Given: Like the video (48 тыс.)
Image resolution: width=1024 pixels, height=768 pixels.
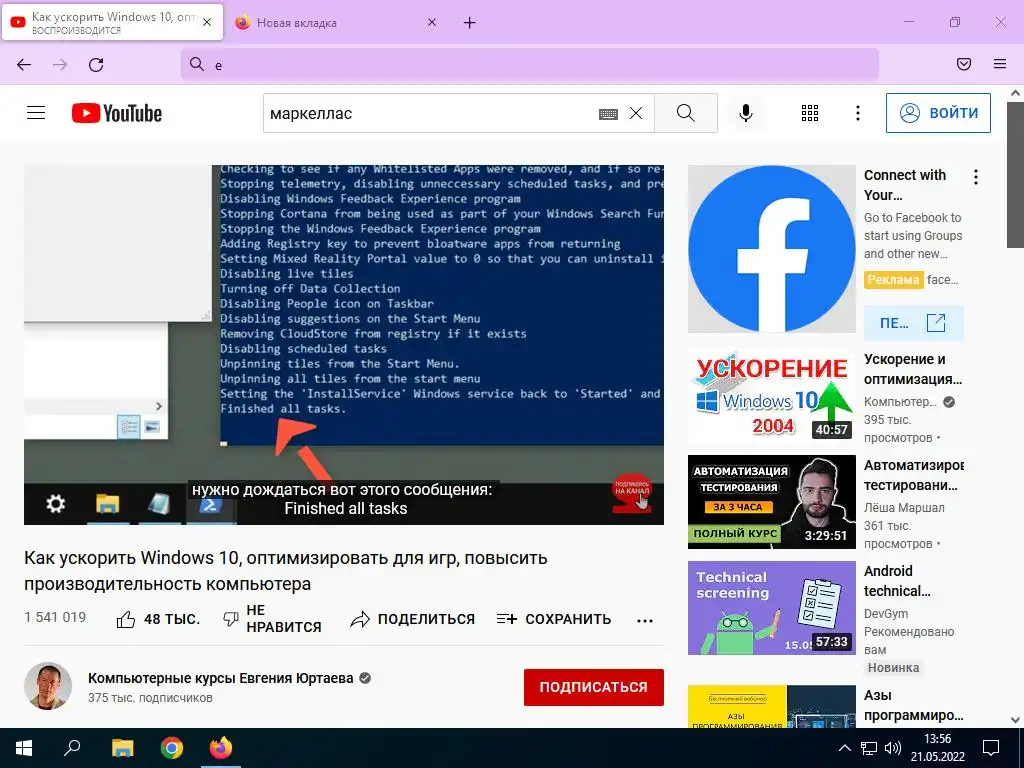Looking at the screenshot, I should click(x=158, y=619).
